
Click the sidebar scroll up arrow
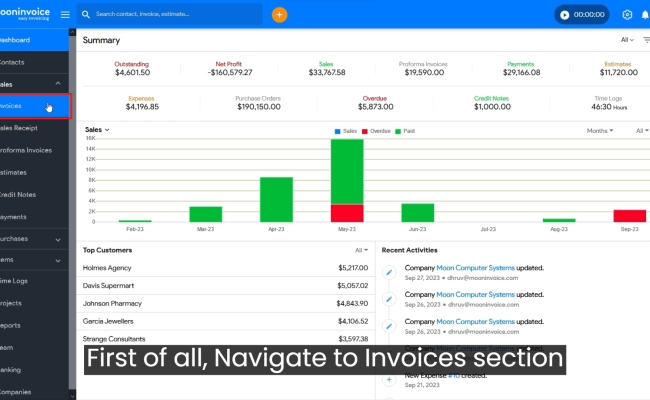pos(72,32)
